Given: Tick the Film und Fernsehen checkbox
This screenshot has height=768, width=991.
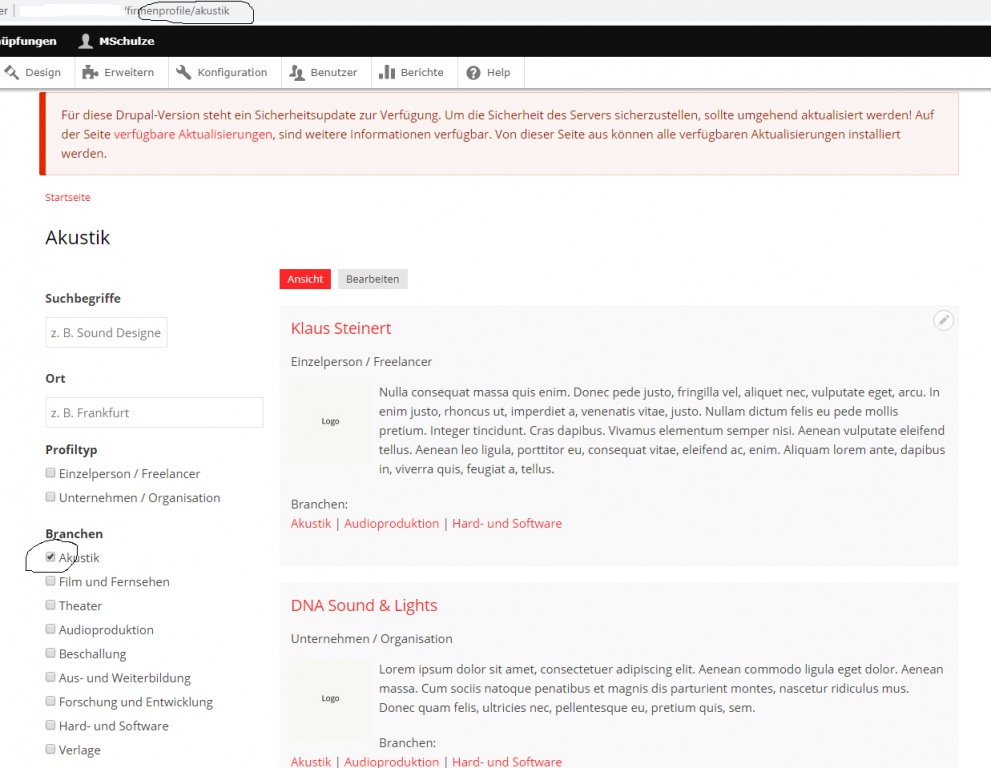Looking at the screenshot, I should click(51, 581).
